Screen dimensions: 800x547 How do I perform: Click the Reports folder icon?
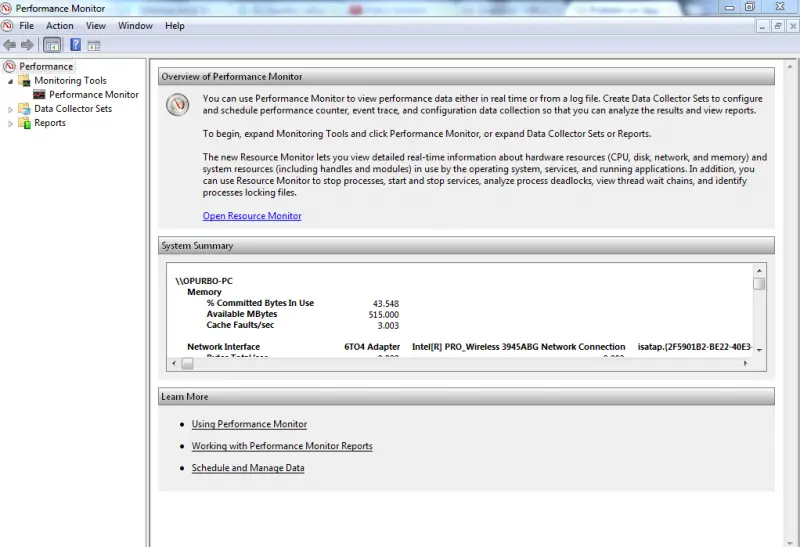pos(25,123)
